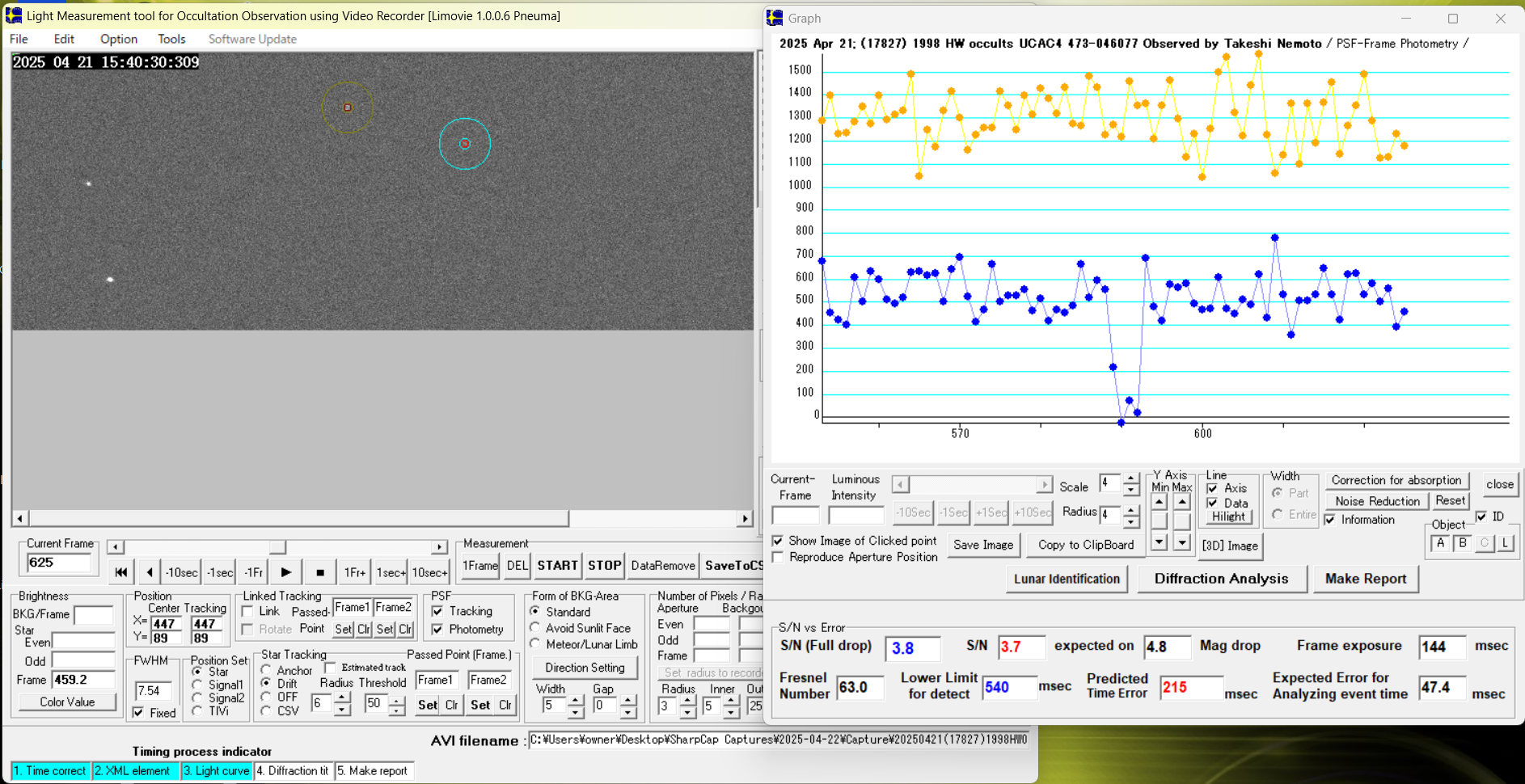Increase the BKG-Area Width stepper
The height and width of the screenshot is (784, 1525).
[576, 700]
